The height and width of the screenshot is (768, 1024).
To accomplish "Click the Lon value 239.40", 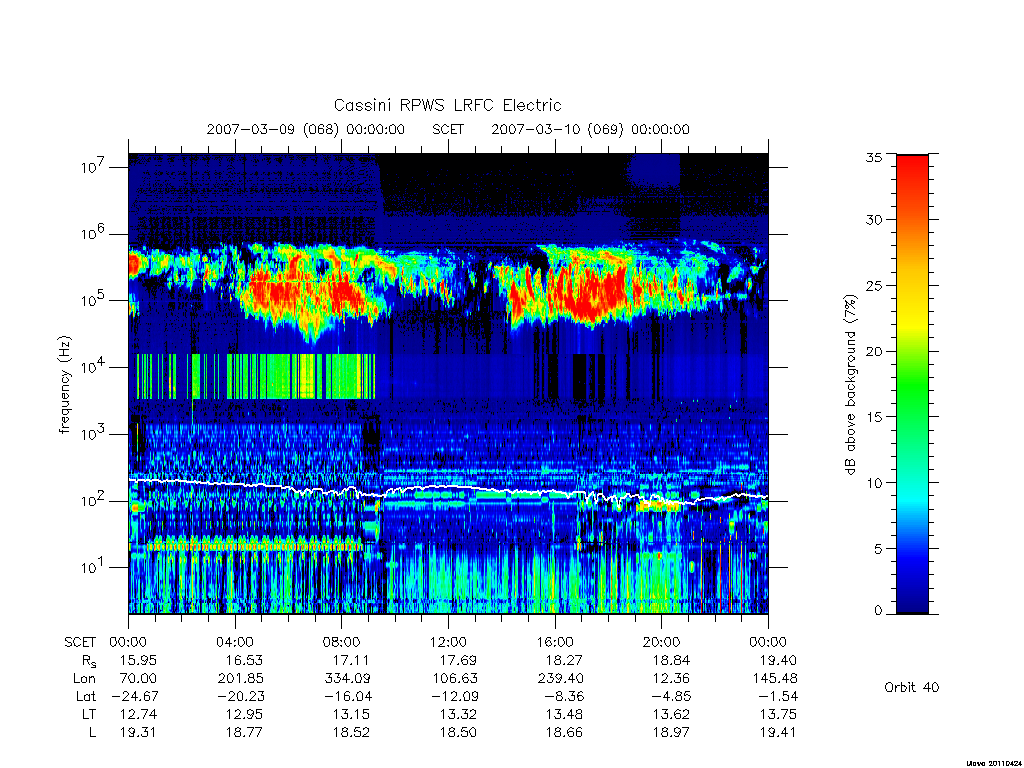I will [x=562, y=679].
